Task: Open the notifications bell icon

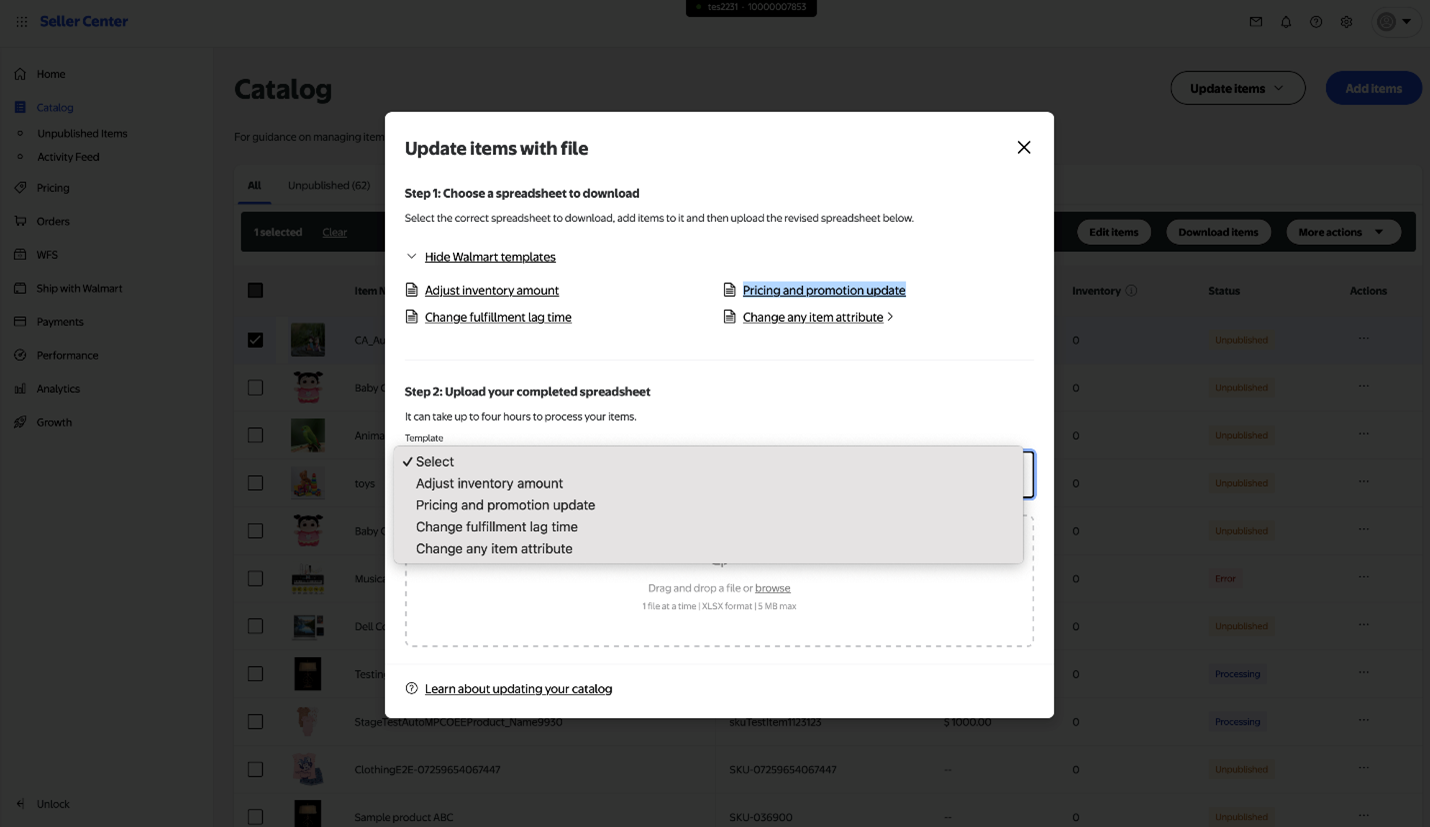Action: pos(1286,22)
